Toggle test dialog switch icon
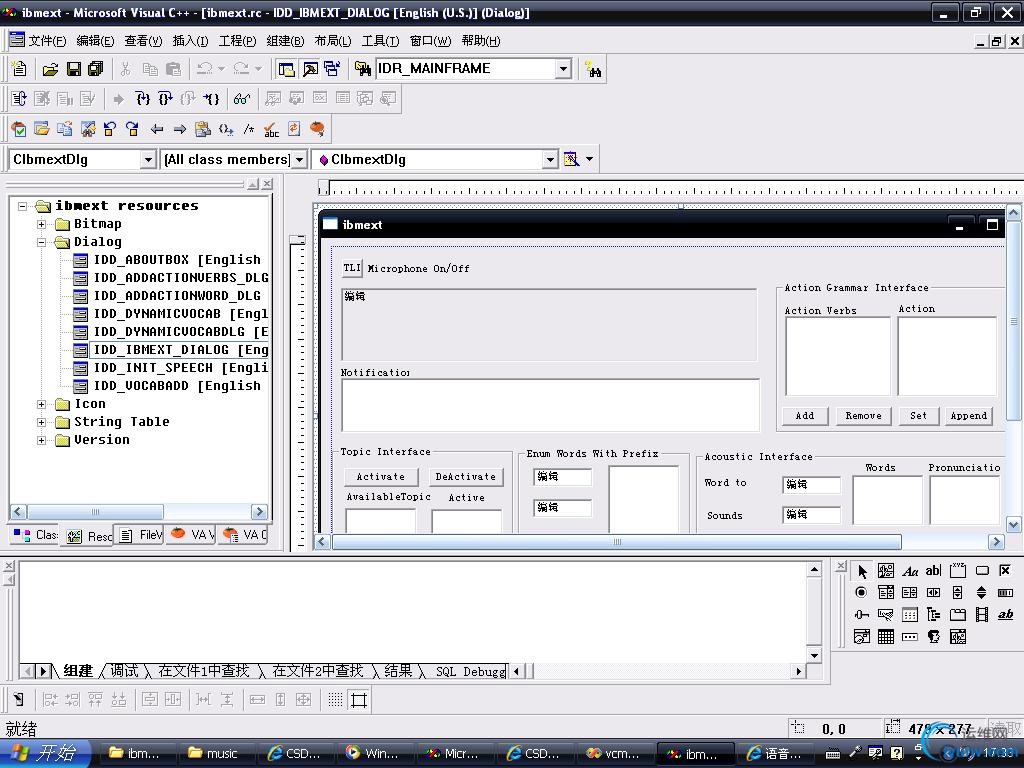Screen dimensions: 1024x768 19,700
